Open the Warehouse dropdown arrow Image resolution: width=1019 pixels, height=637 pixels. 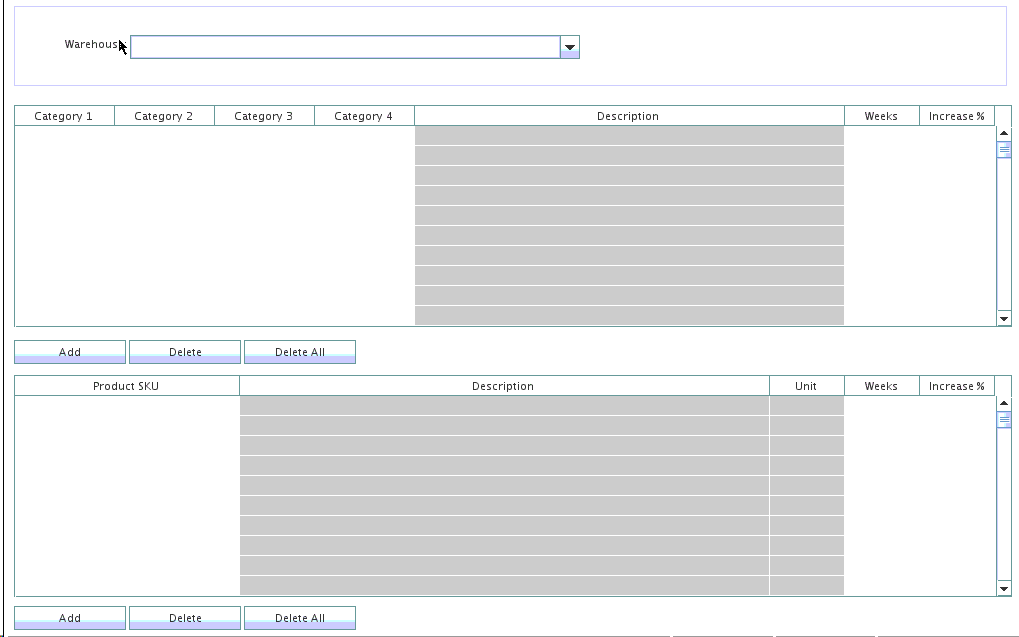point(570,47)
